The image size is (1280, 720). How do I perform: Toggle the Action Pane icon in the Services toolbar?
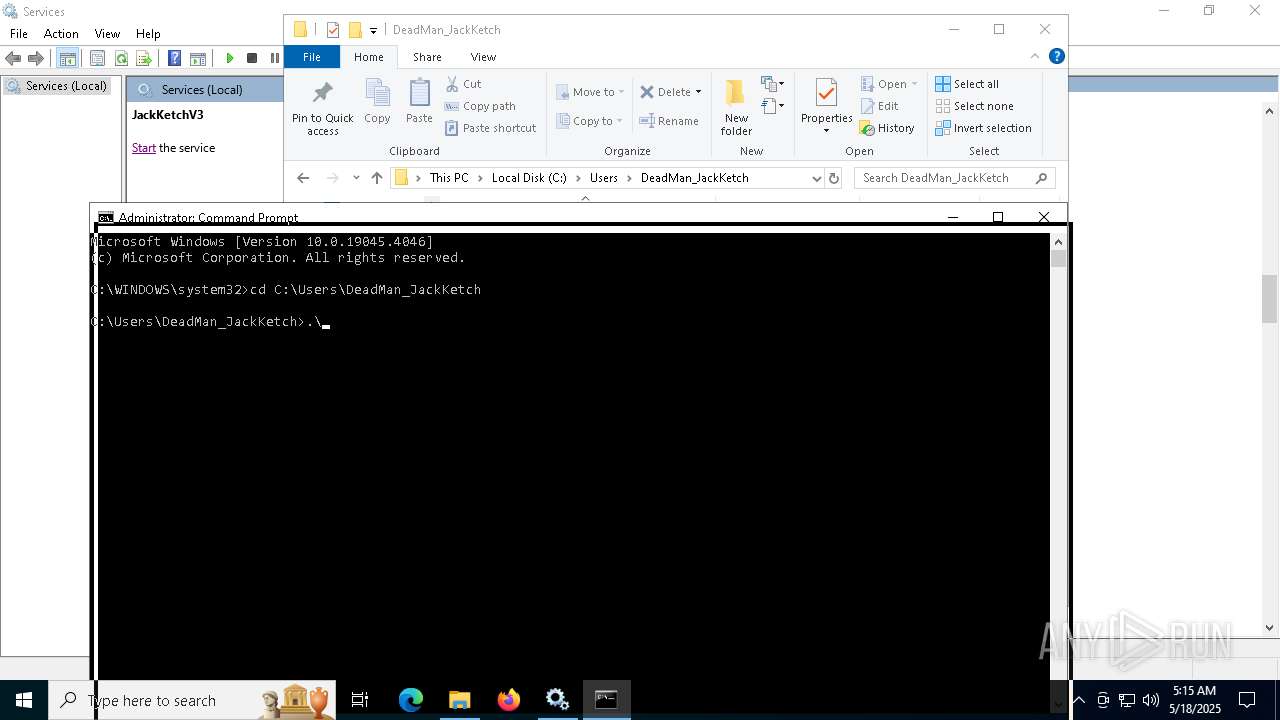[x=198, y=58]
